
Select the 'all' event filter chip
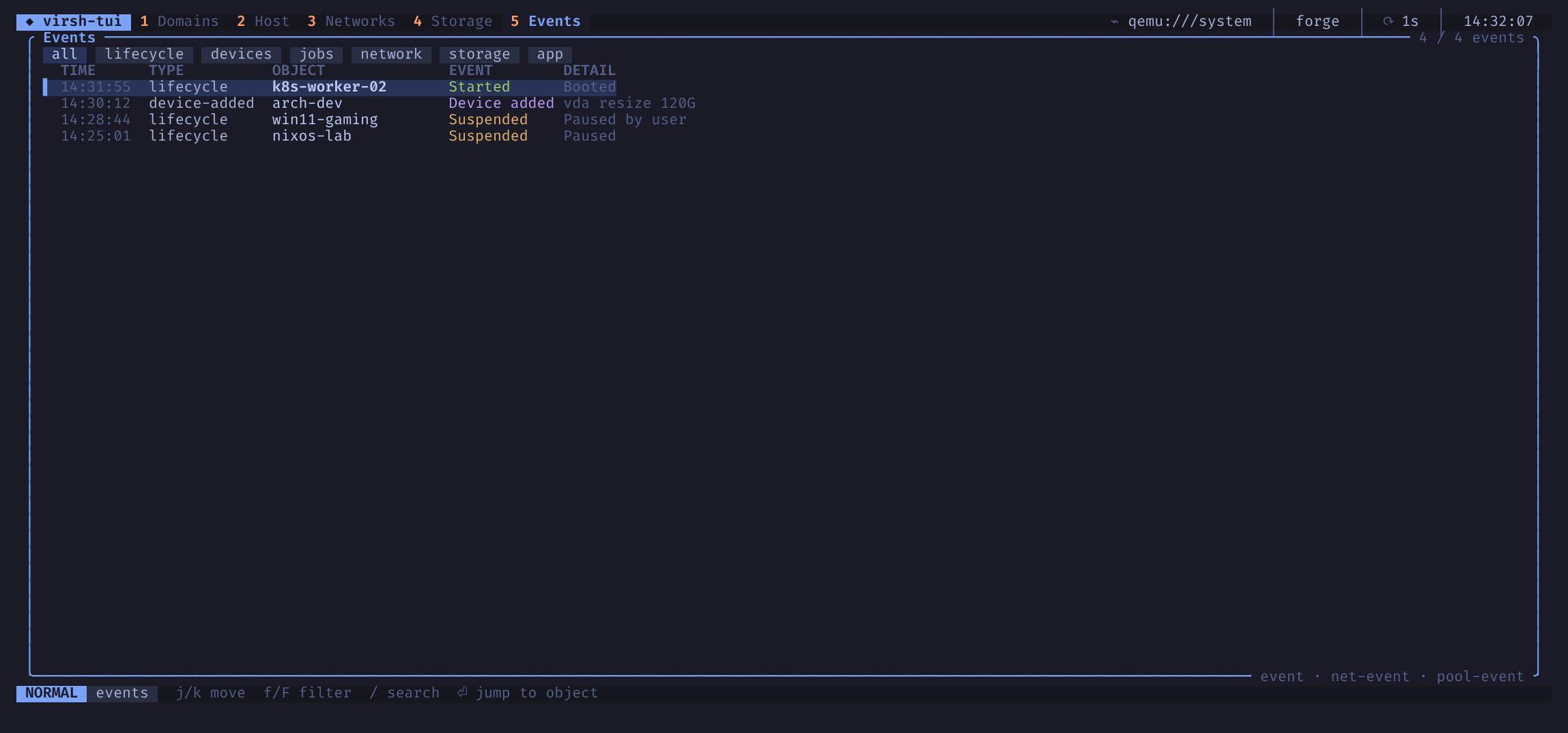(65, 55)
